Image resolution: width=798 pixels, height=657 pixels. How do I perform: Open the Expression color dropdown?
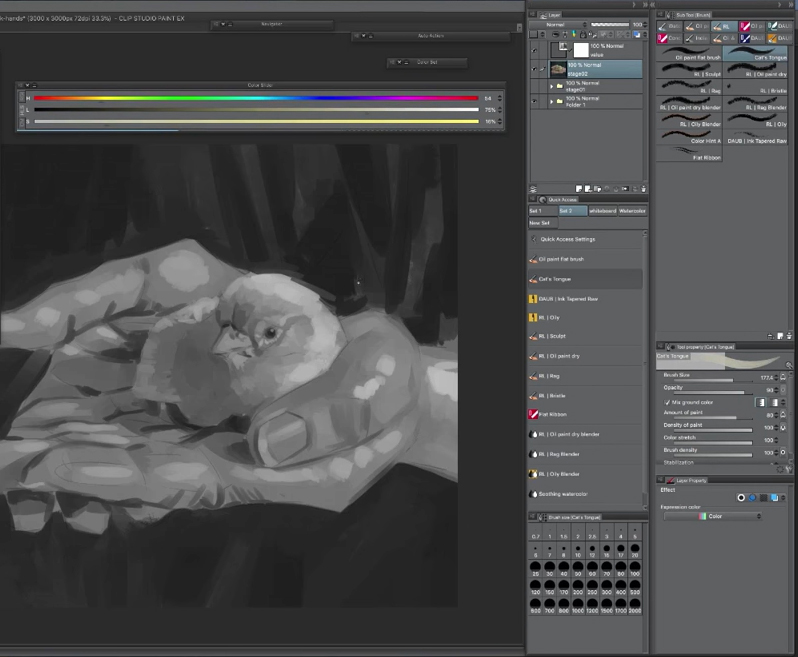point(713,516)
